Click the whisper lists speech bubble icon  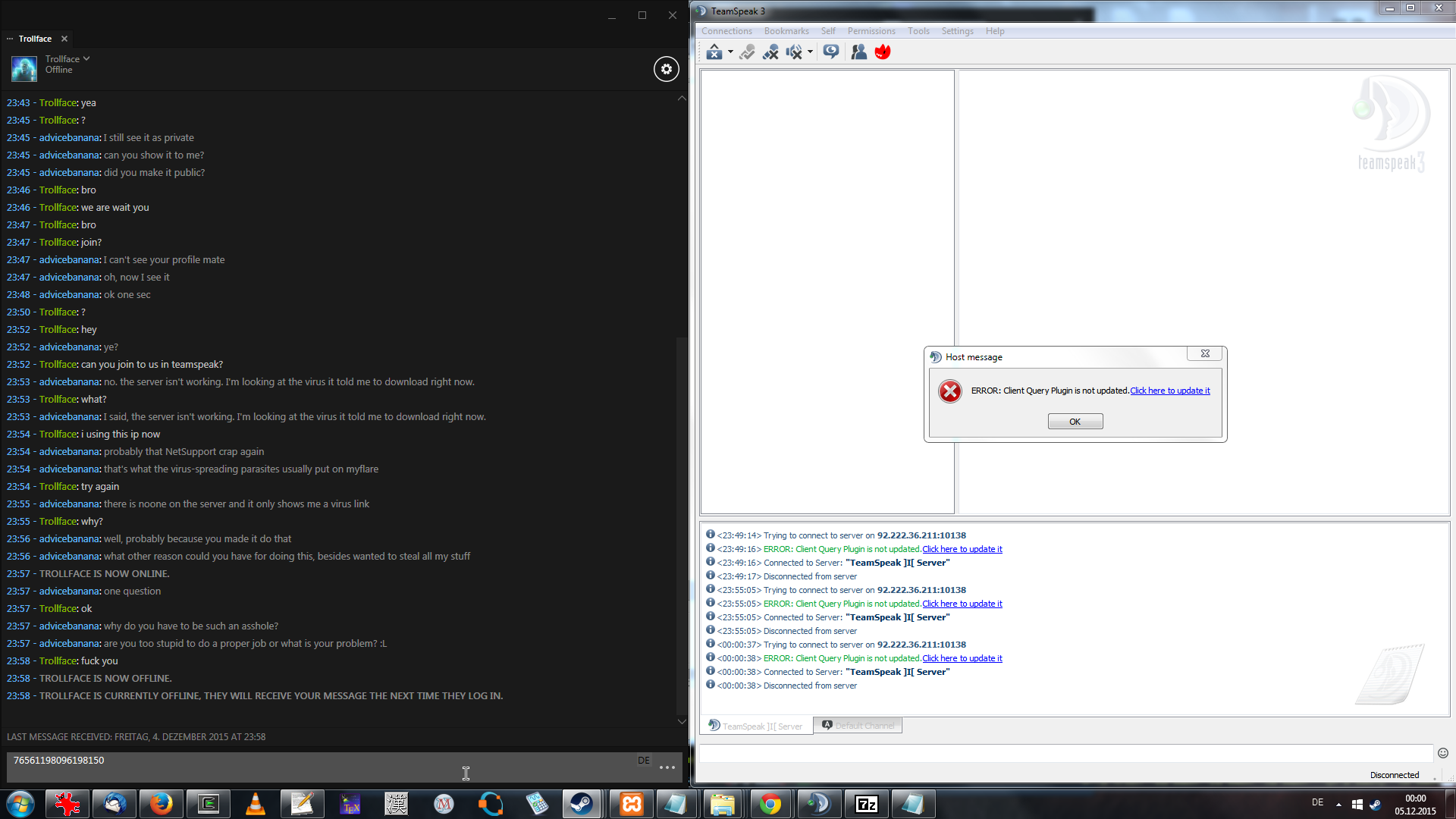coord(831,52)
